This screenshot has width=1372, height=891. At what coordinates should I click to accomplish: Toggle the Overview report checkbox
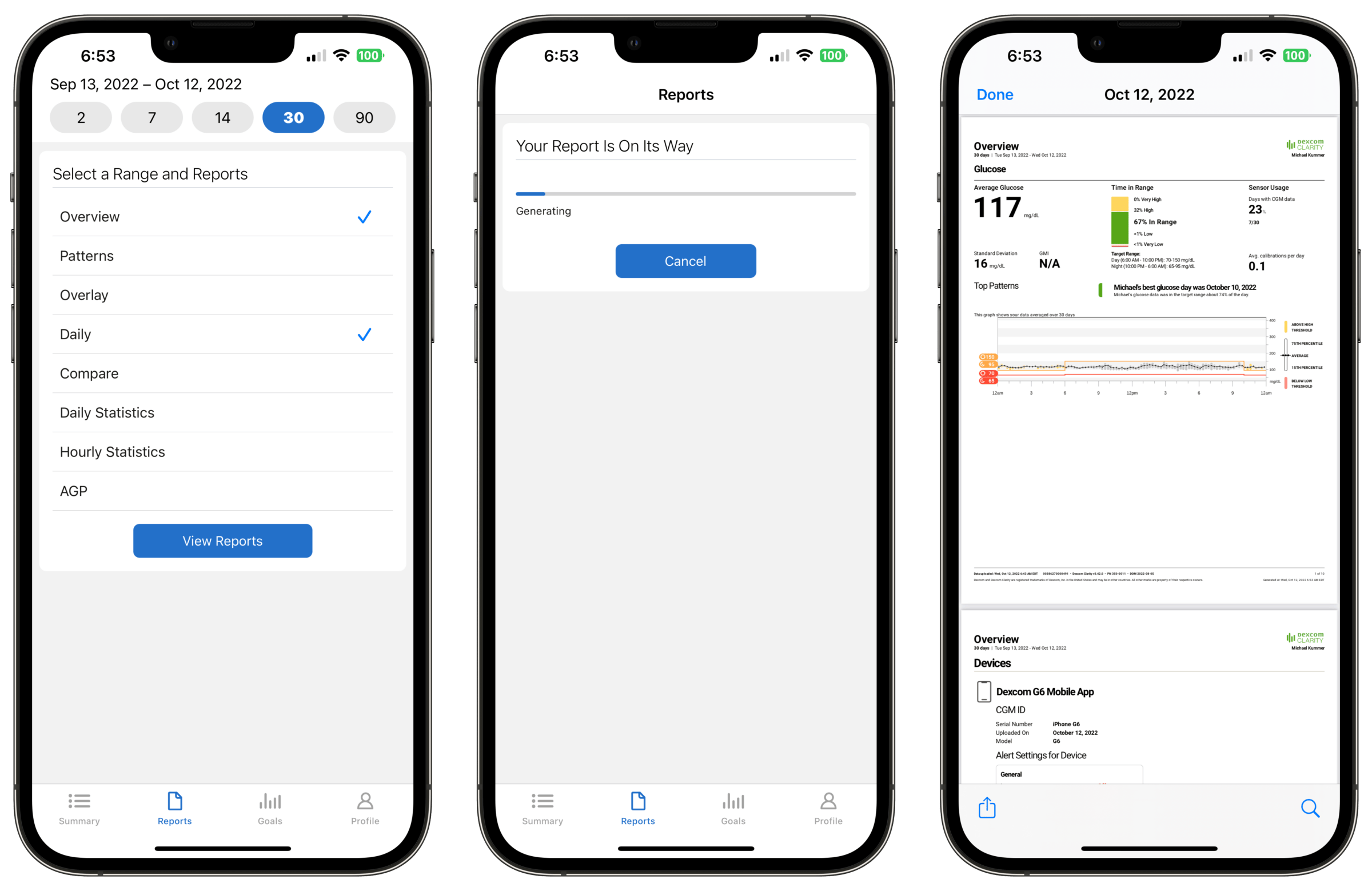365,216
